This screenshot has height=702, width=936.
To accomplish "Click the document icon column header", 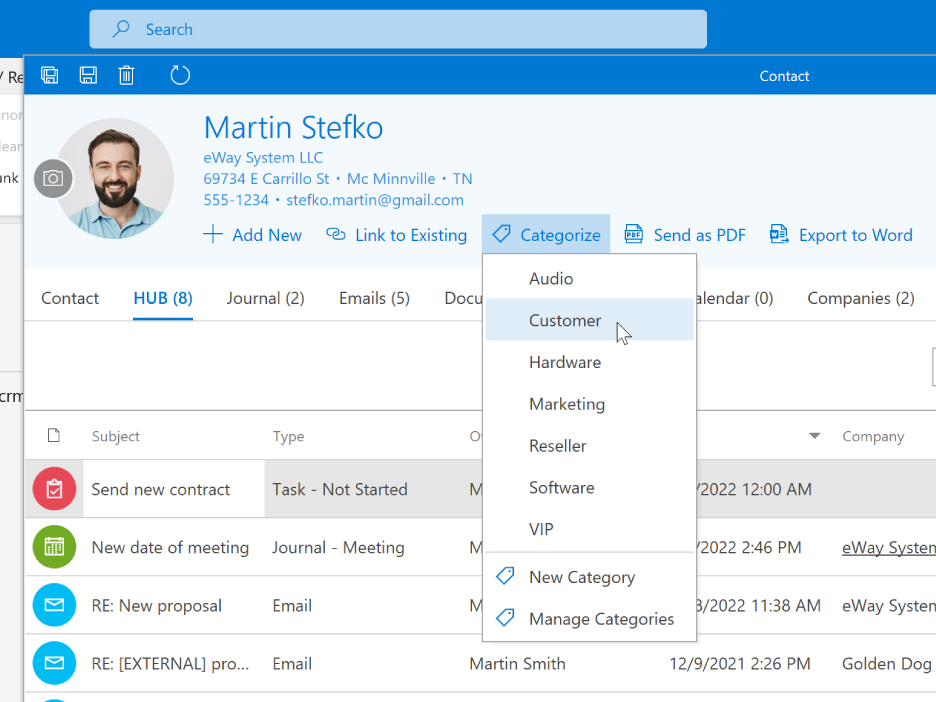I will pyautogui.click(x=54, y=435).
